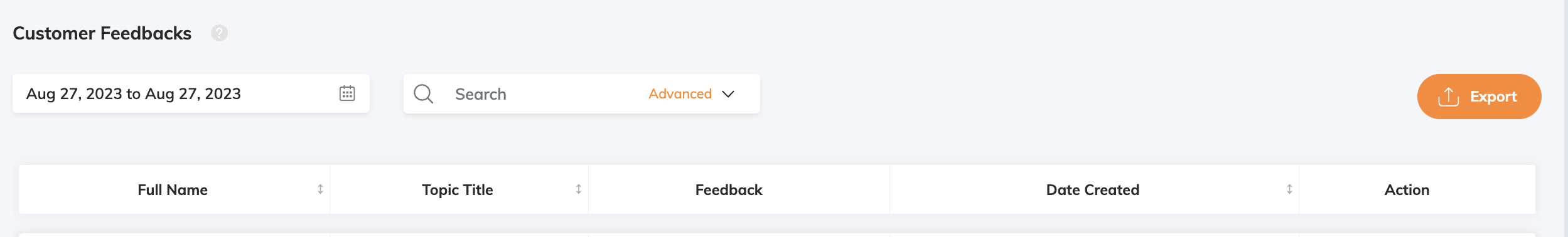
Task: Click the upload arrow icon on Export
Action: point(1448,97)
